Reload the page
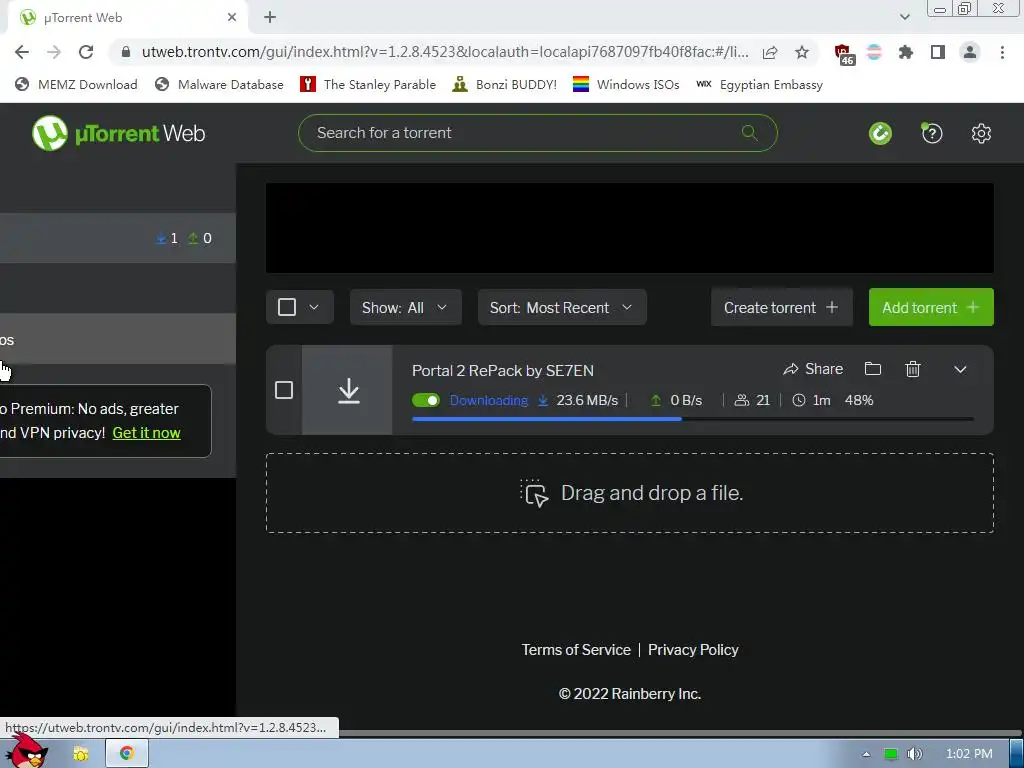 (x=86, y=52)
